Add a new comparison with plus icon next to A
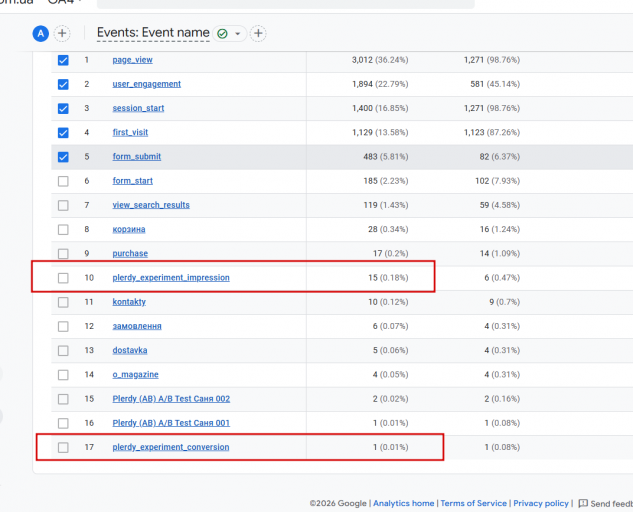 pyautogui.click(x=62, y=34)
